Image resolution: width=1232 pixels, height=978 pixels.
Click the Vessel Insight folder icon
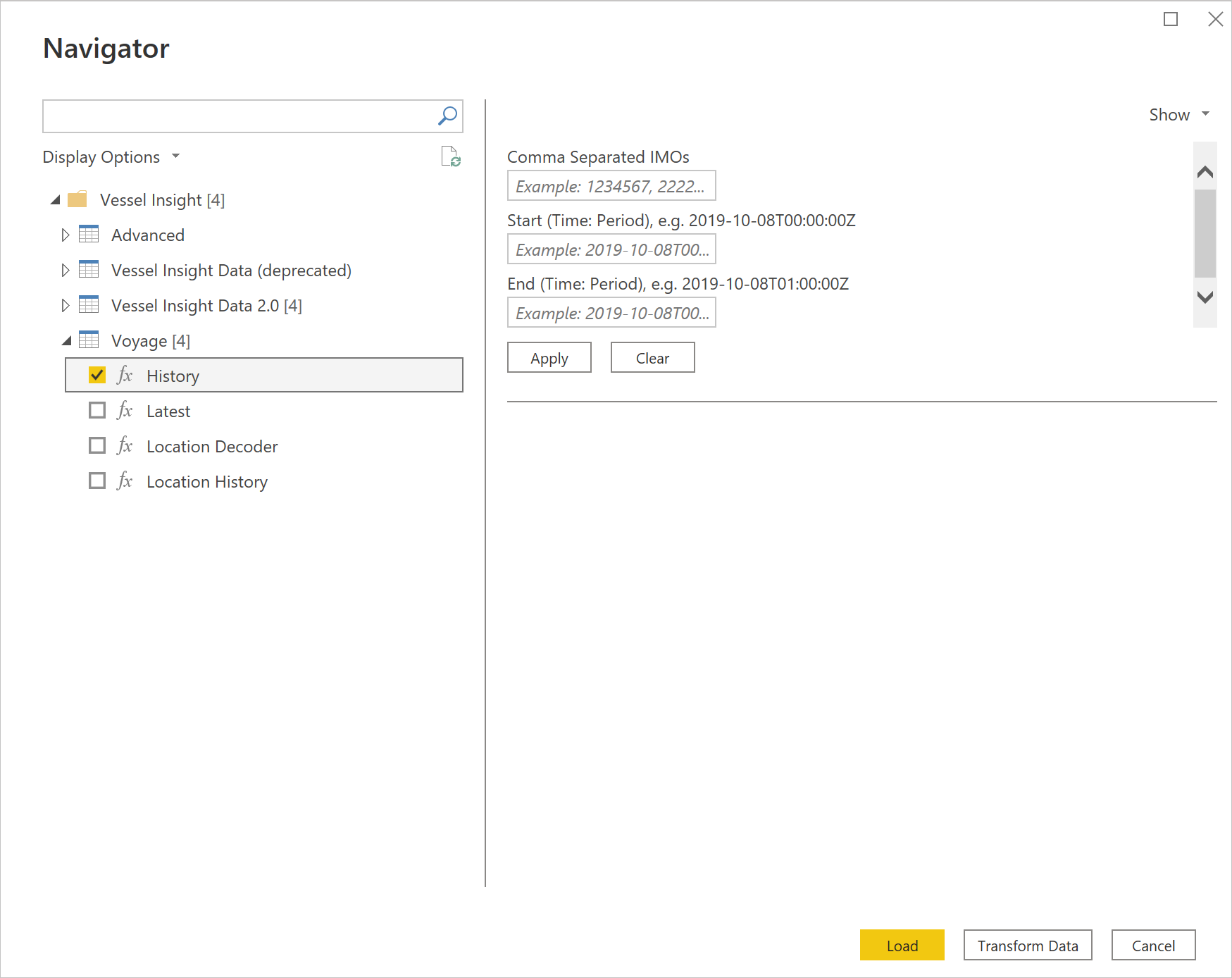click(x=77, y=199)
